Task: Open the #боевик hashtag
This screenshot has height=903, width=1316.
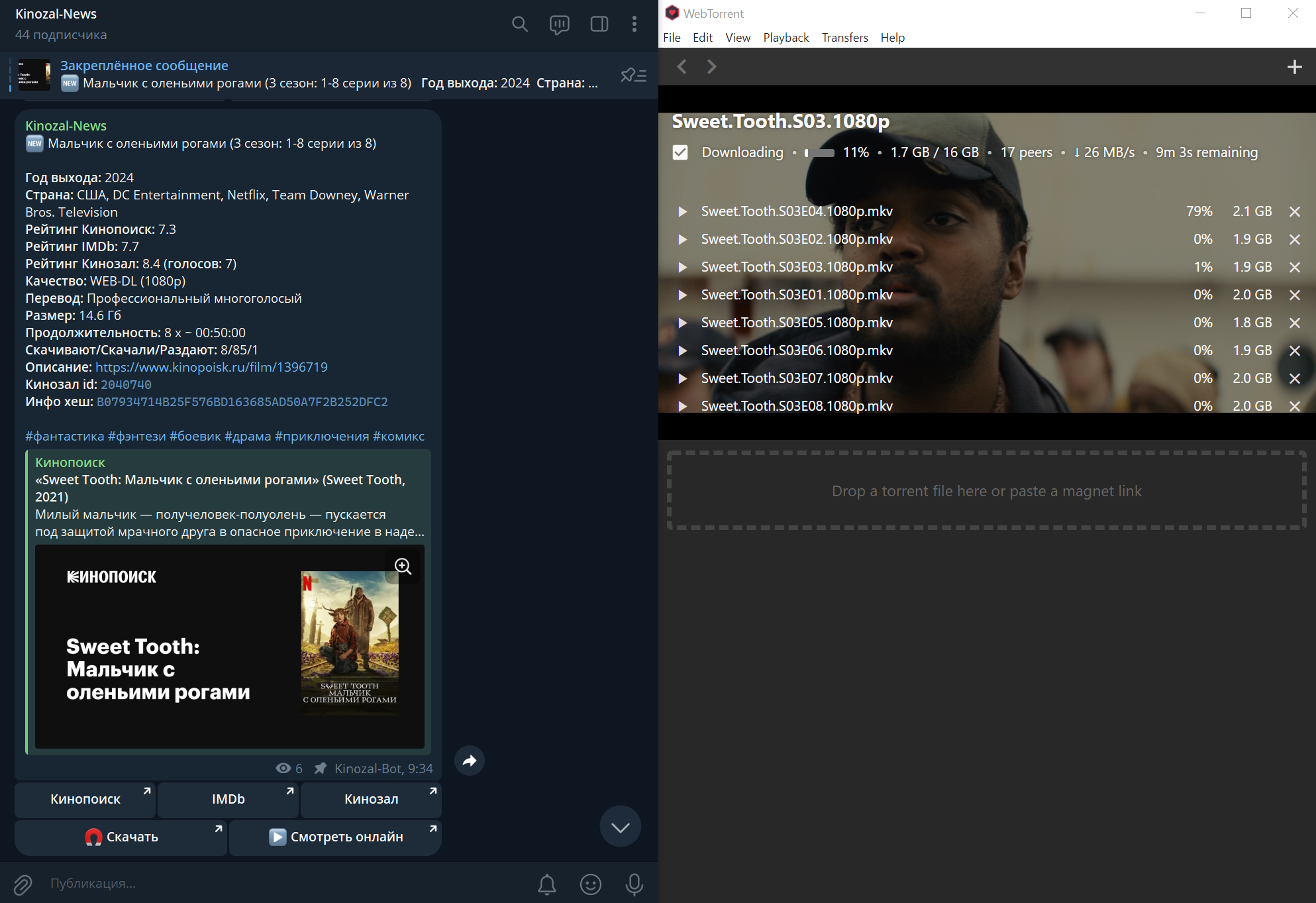Action: point(195,436)
